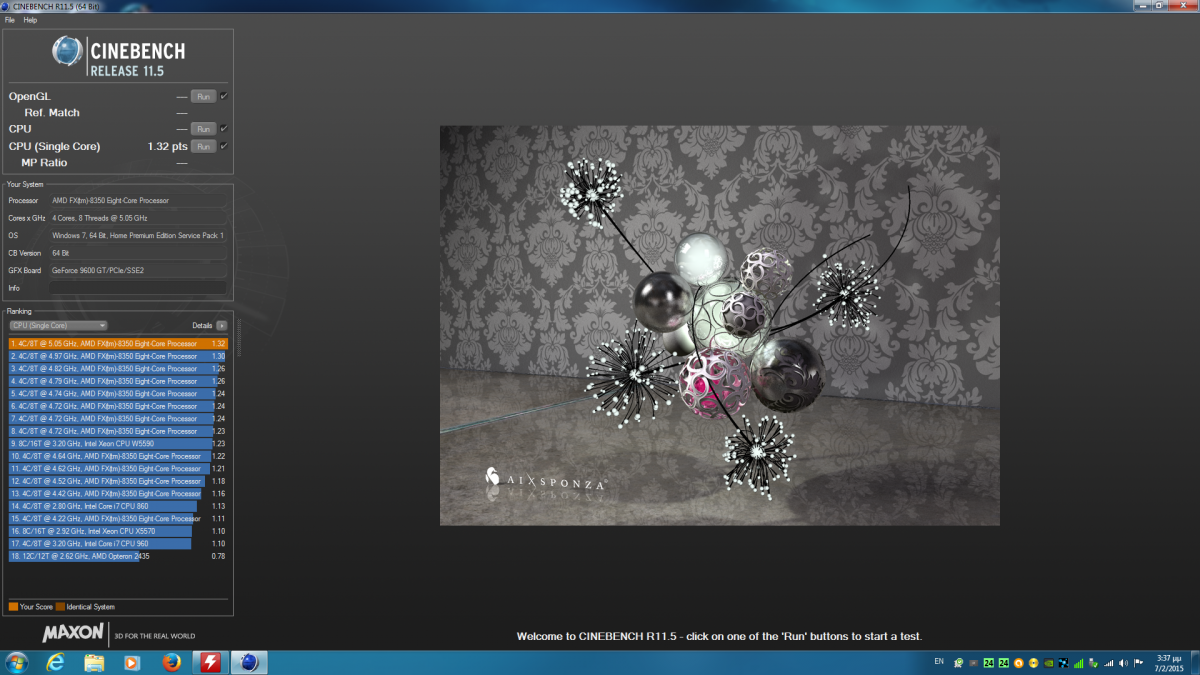Select ranking row 3 at 4.82 GHz
Image resolution: width=1200 pixels, height=675 pixels.
[x=118, y=368]
